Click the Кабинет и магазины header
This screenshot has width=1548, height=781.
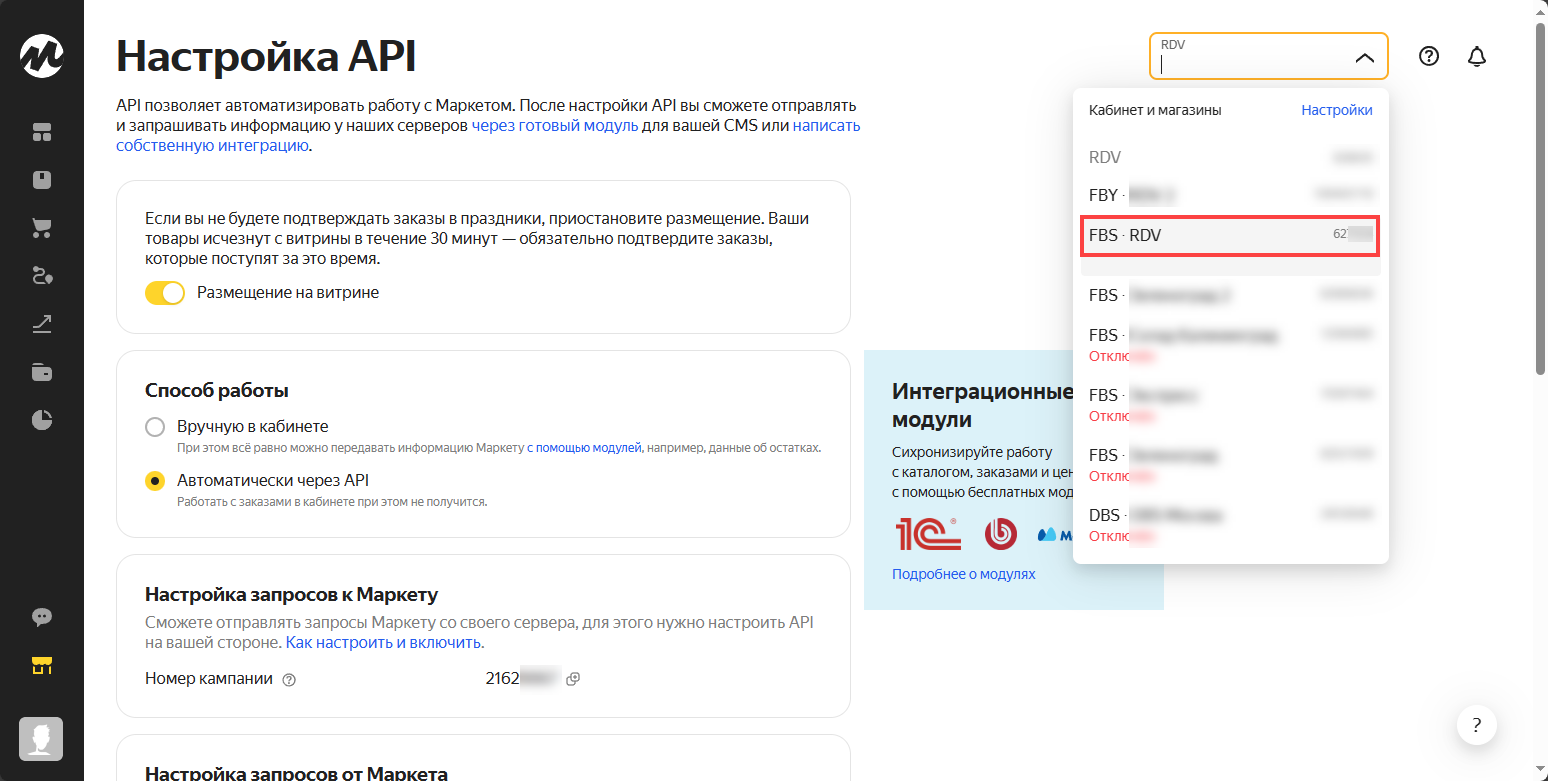tap(1155, 110)
